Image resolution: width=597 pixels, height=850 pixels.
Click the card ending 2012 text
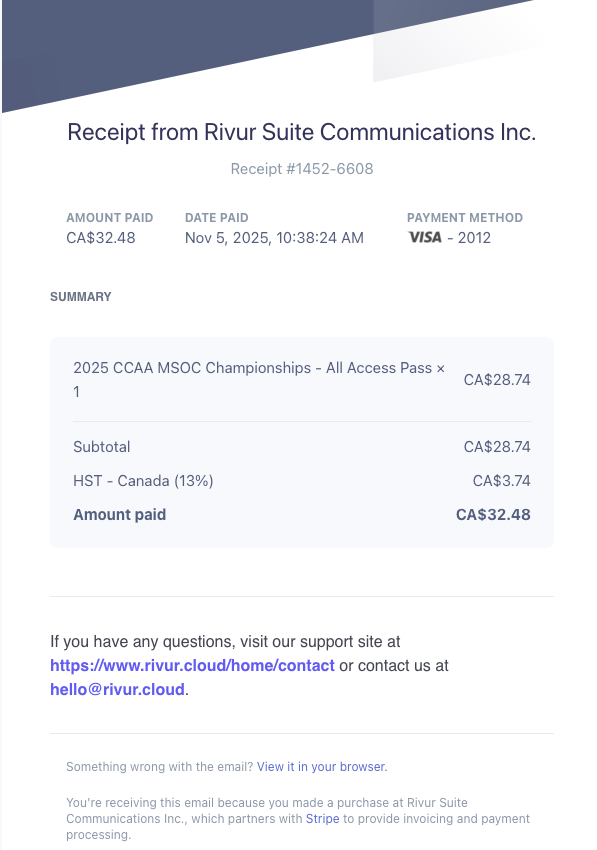click(x=474, y=237)
